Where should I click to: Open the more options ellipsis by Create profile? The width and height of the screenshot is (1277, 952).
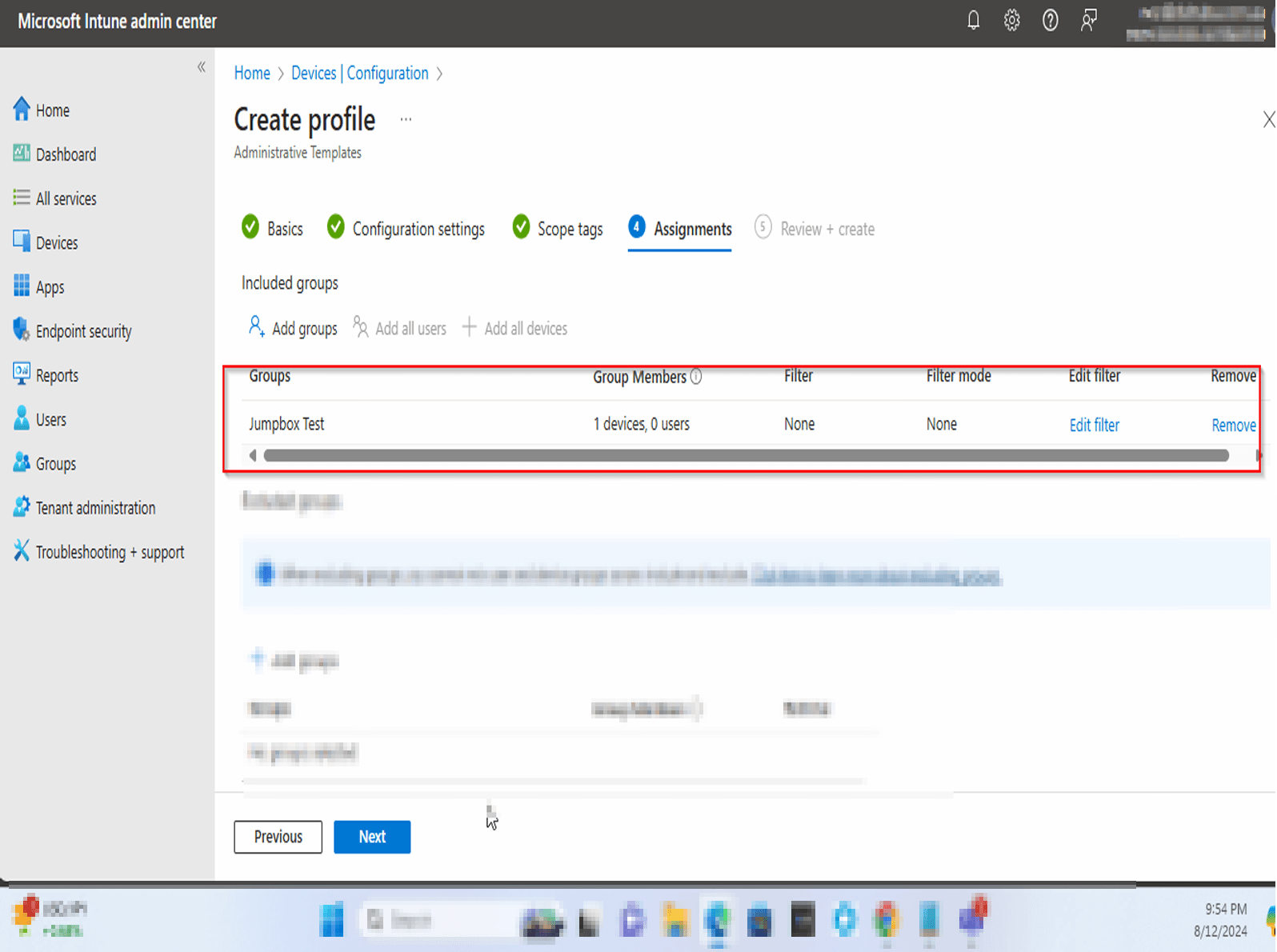(406, 119)
